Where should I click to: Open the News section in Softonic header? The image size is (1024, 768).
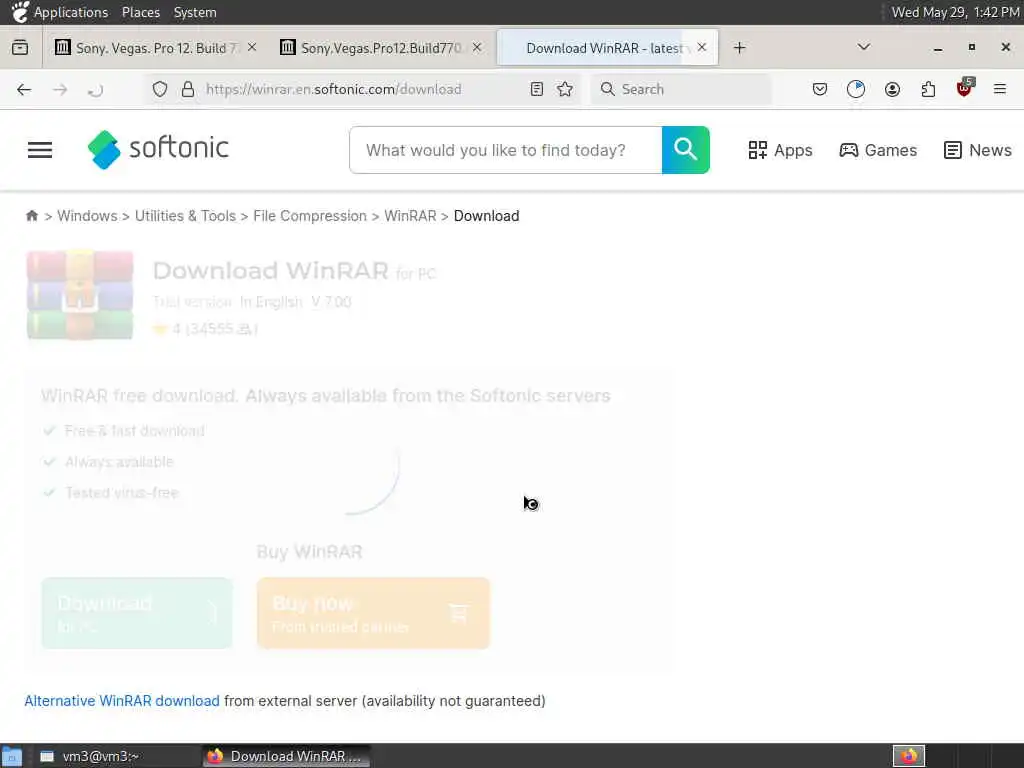click(x=978, y=150)
